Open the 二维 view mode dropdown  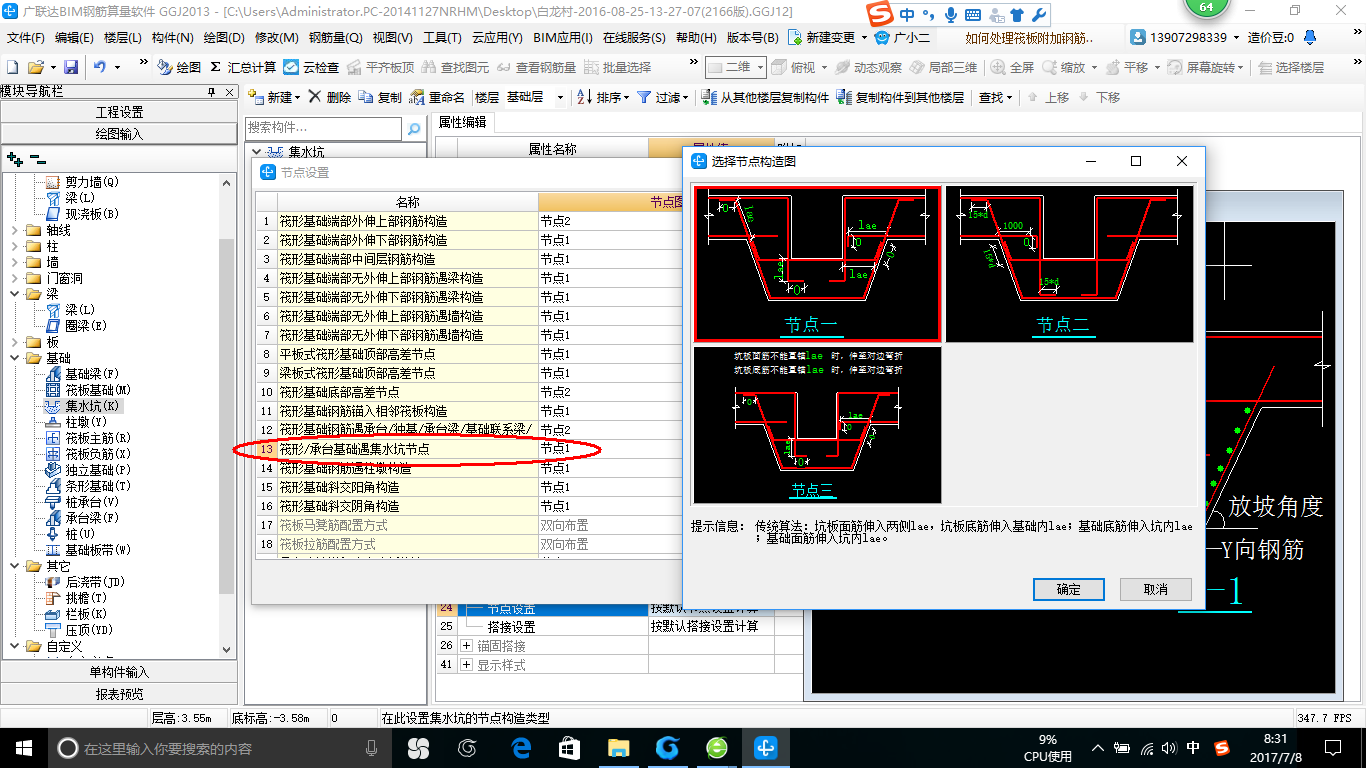click(x=735, y=67)
